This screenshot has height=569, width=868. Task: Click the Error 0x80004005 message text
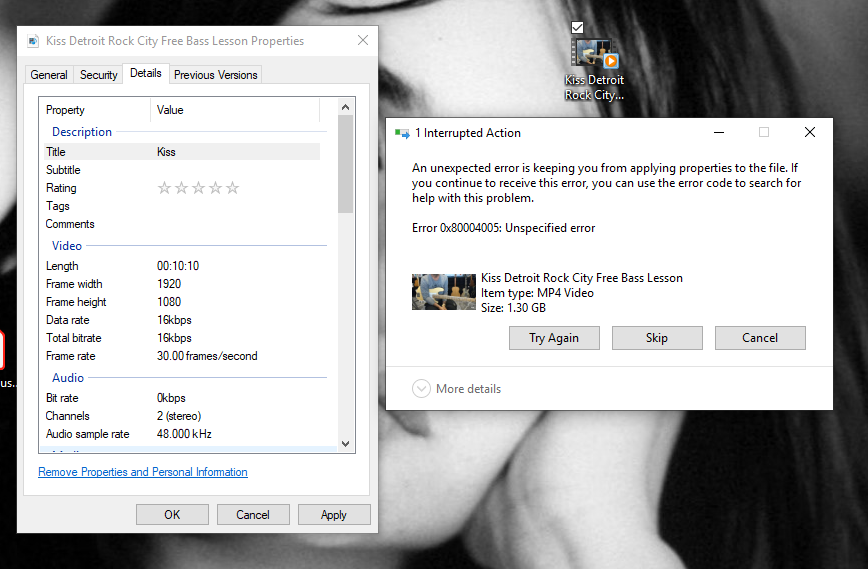point(503,228)
